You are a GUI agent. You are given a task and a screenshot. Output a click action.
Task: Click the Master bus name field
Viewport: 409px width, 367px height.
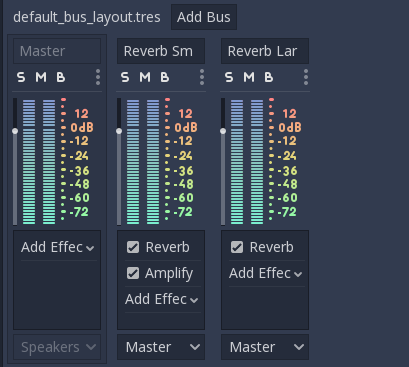[x=57, y=51]
